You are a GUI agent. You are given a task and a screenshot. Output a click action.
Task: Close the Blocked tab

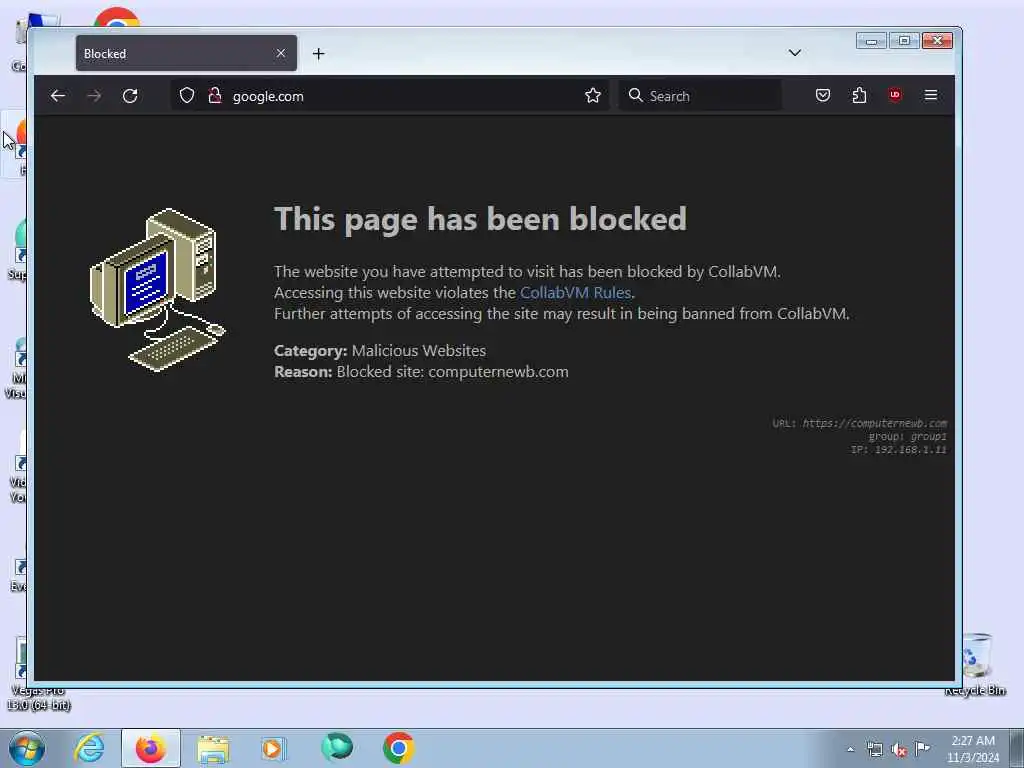[x=281, y=53]
